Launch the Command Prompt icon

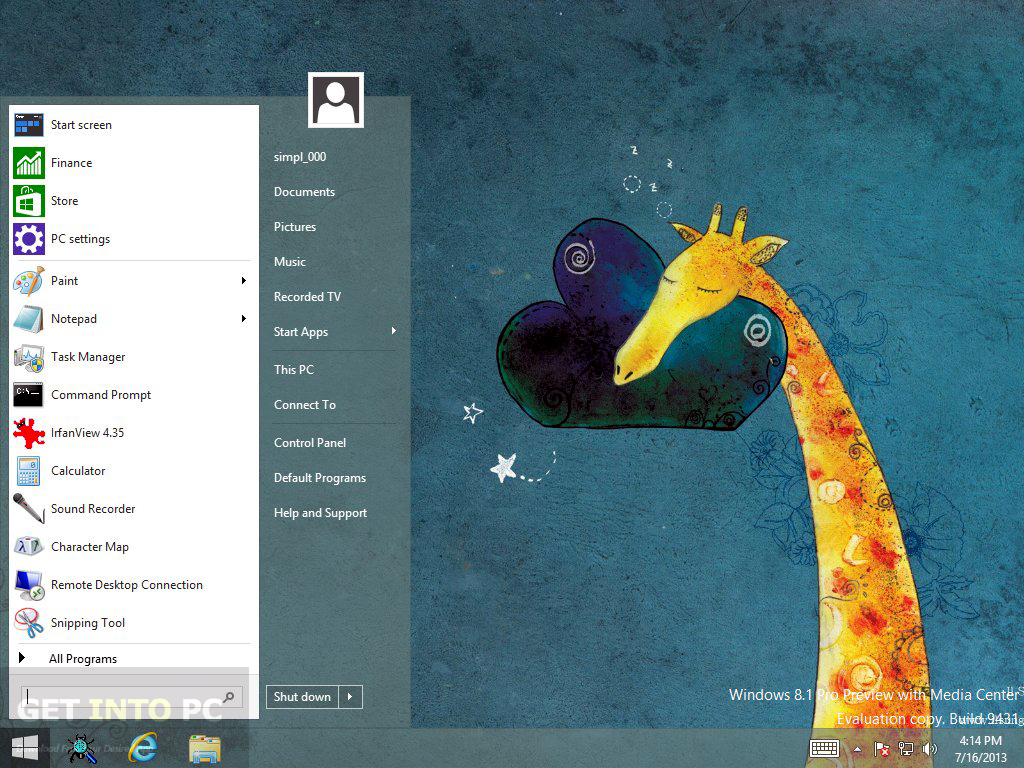29,394
